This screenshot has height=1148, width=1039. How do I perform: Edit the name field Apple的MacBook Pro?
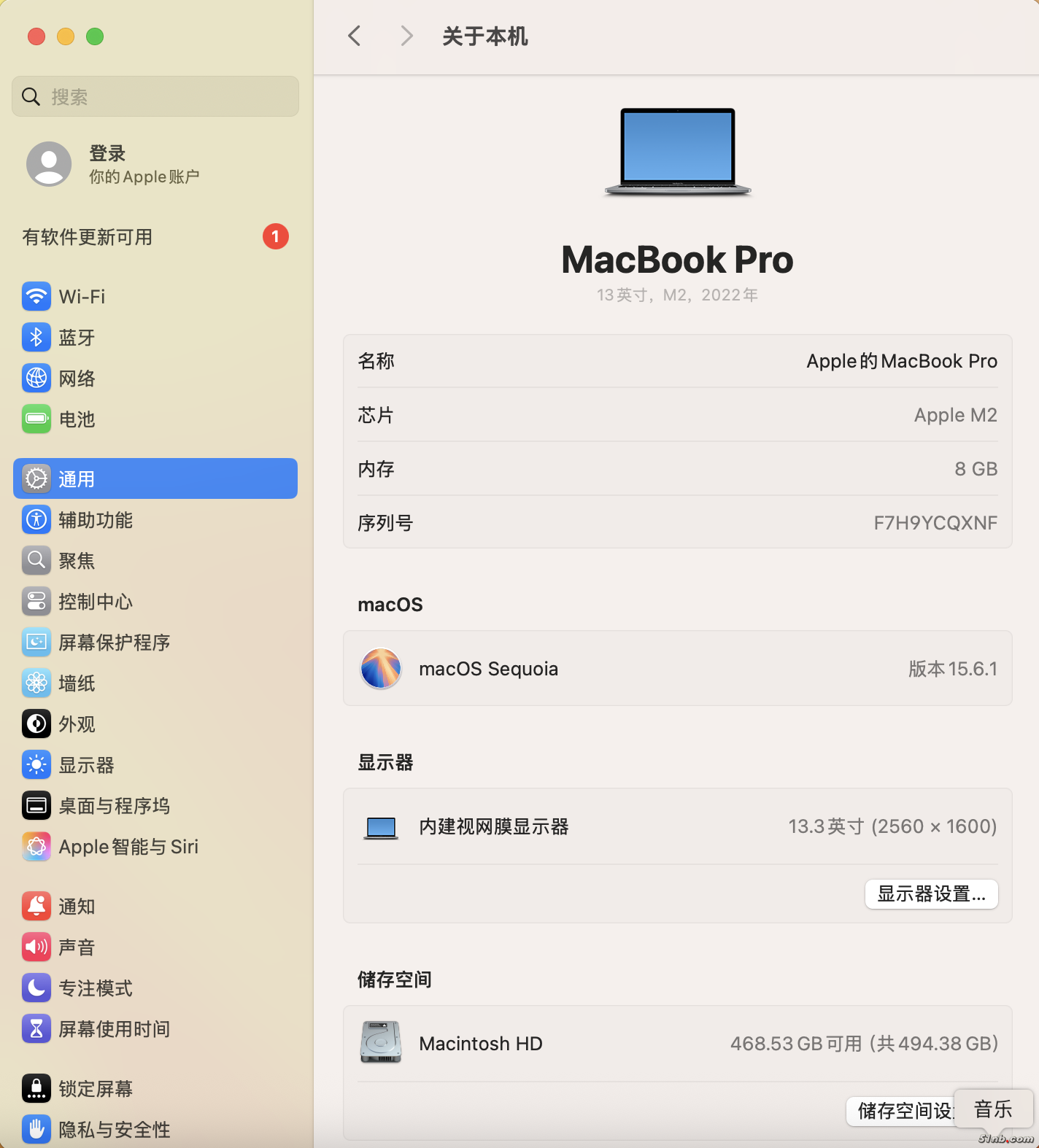(x=901, y=361)
